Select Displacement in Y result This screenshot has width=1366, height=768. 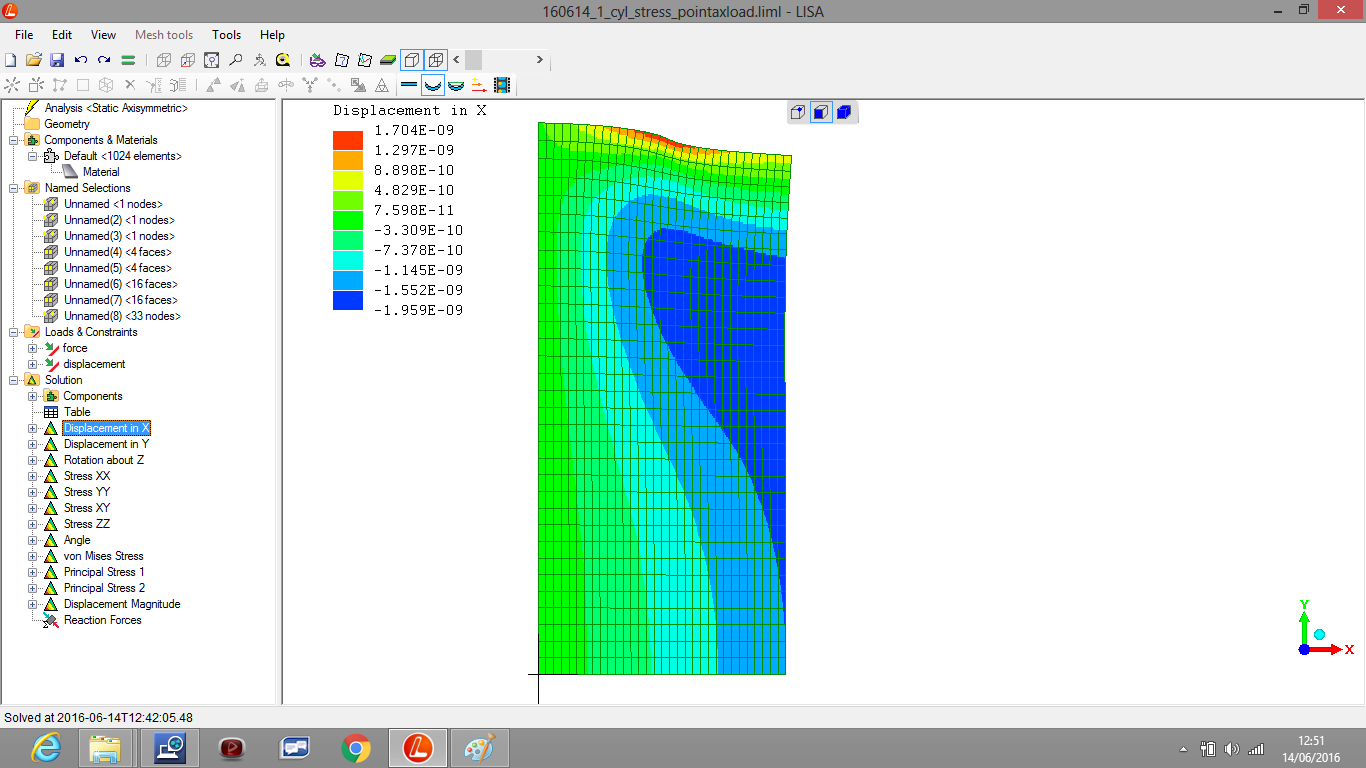106,444
